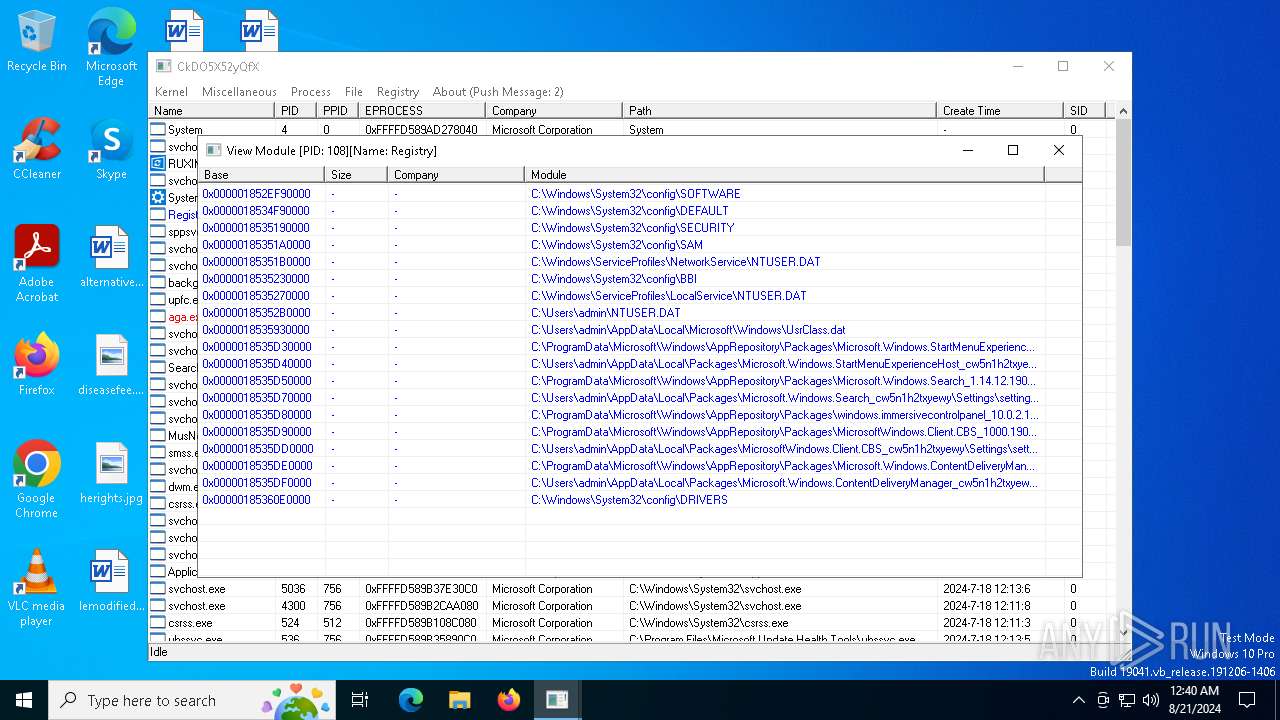Open Firefox from the taskbar

pos(508,700)
